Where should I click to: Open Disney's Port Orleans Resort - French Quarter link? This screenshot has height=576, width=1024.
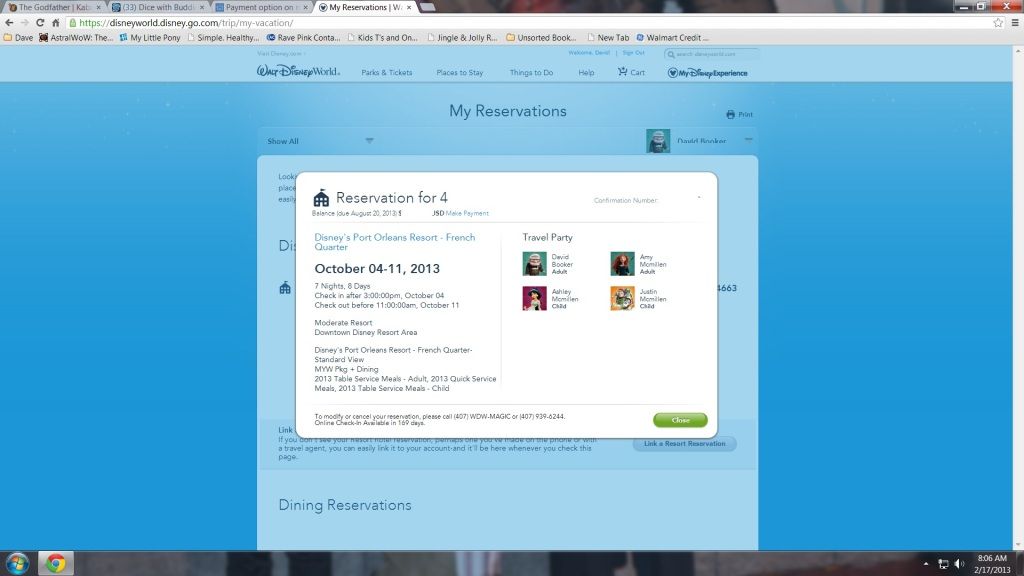[x=394, y=242]
